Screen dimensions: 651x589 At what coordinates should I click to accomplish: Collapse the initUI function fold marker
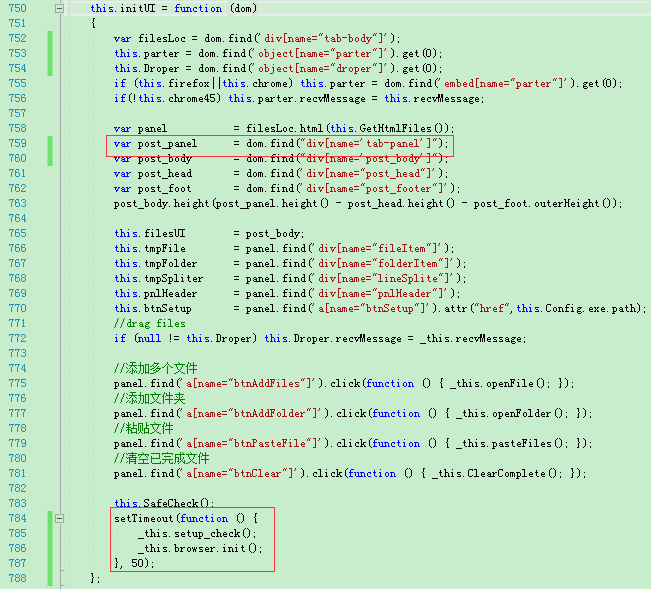60,8
